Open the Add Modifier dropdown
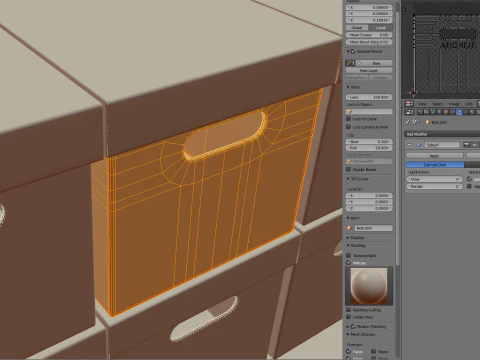Screen dimensions: 480x360 (442, 134)
